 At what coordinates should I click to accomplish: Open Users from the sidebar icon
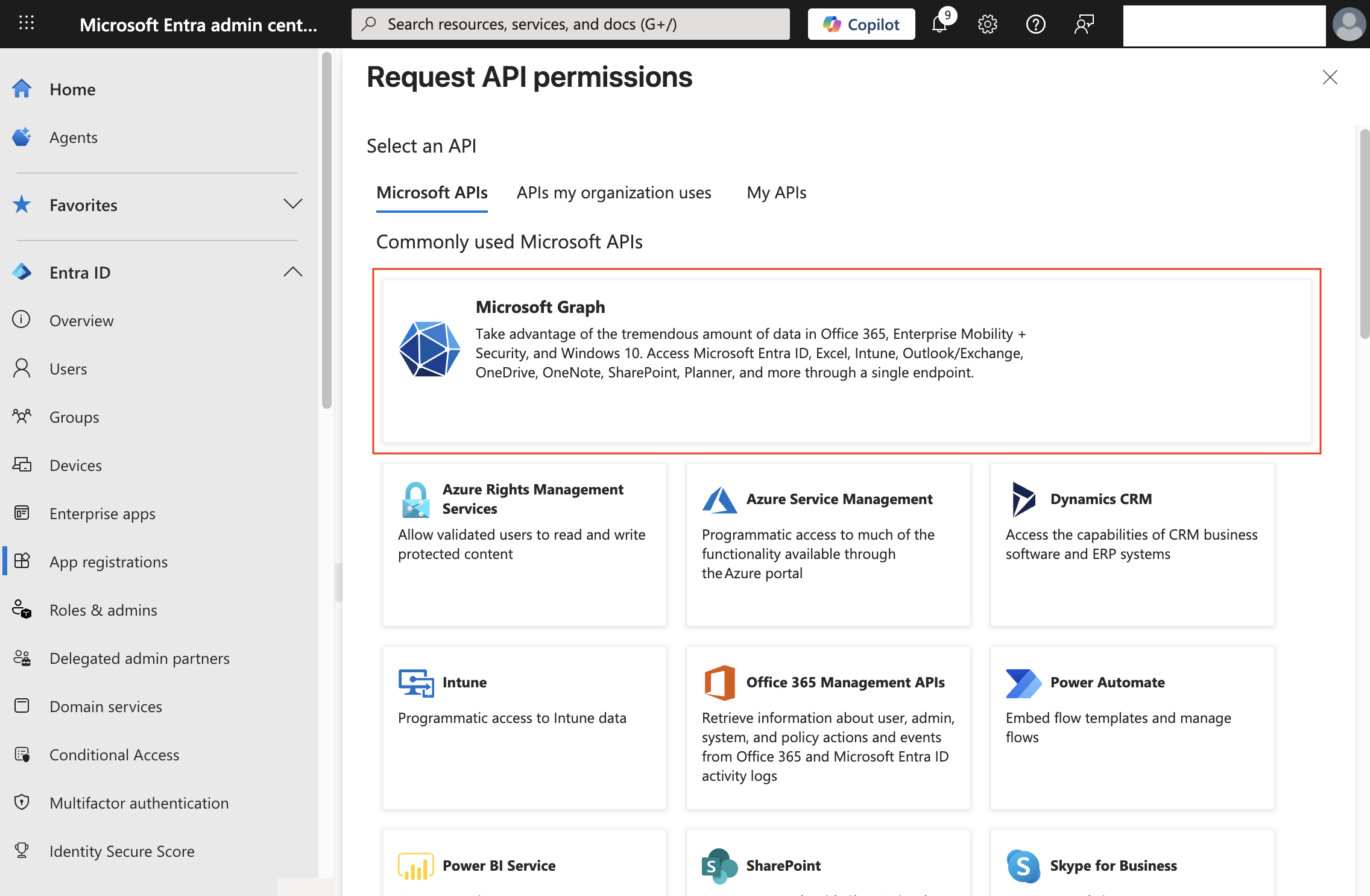(22, 368)
